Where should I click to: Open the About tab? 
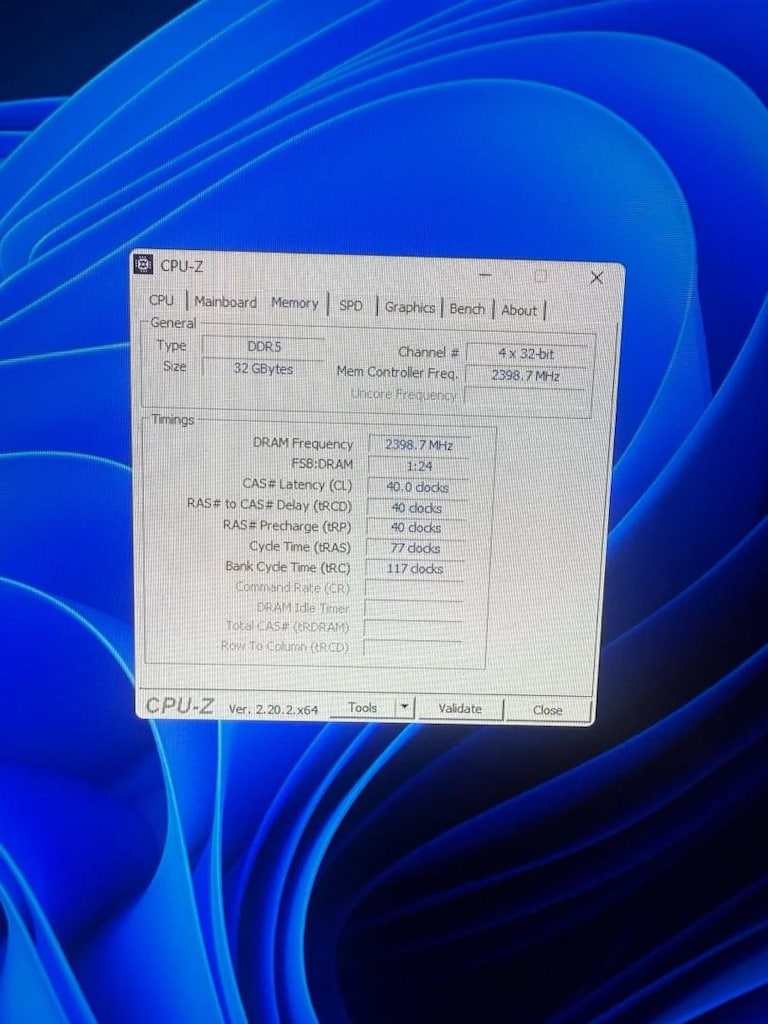519,310
